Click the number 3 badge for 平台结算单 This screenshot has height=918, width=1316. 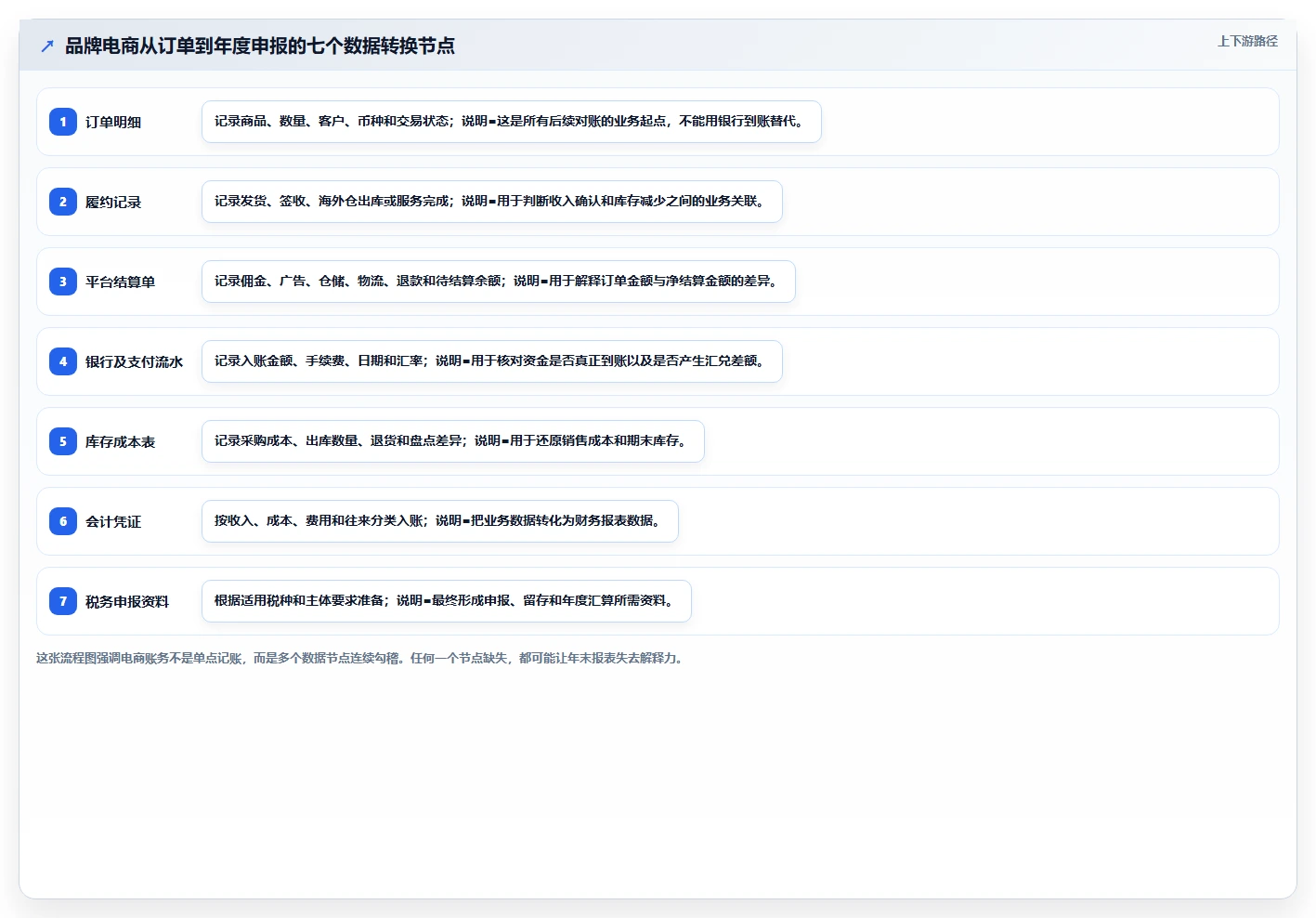point(63,282)
